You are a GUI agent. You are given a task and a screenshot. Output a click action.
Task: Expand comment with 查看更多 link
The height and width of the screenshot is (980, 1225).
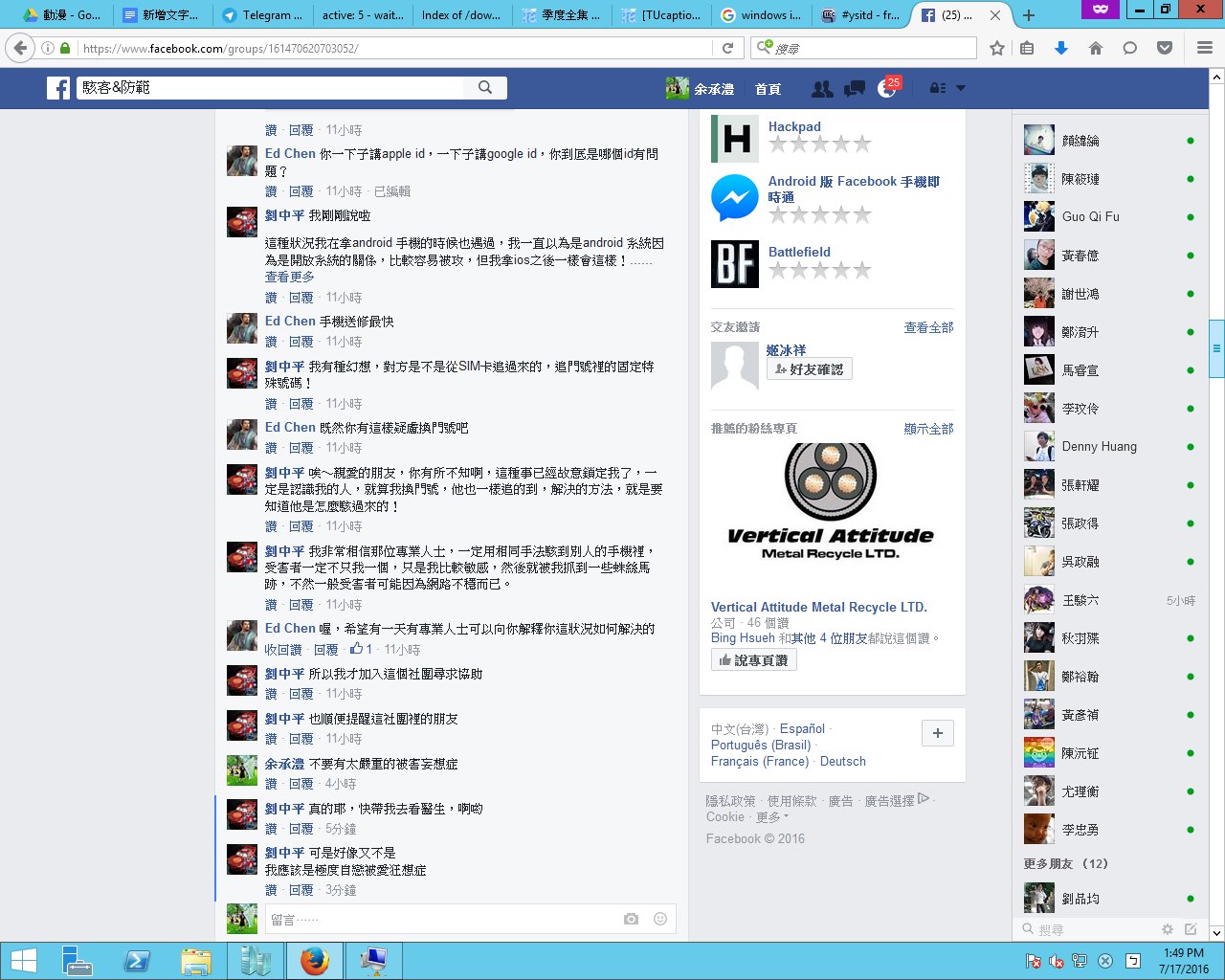pyautogui.click(x=289, y=277)
